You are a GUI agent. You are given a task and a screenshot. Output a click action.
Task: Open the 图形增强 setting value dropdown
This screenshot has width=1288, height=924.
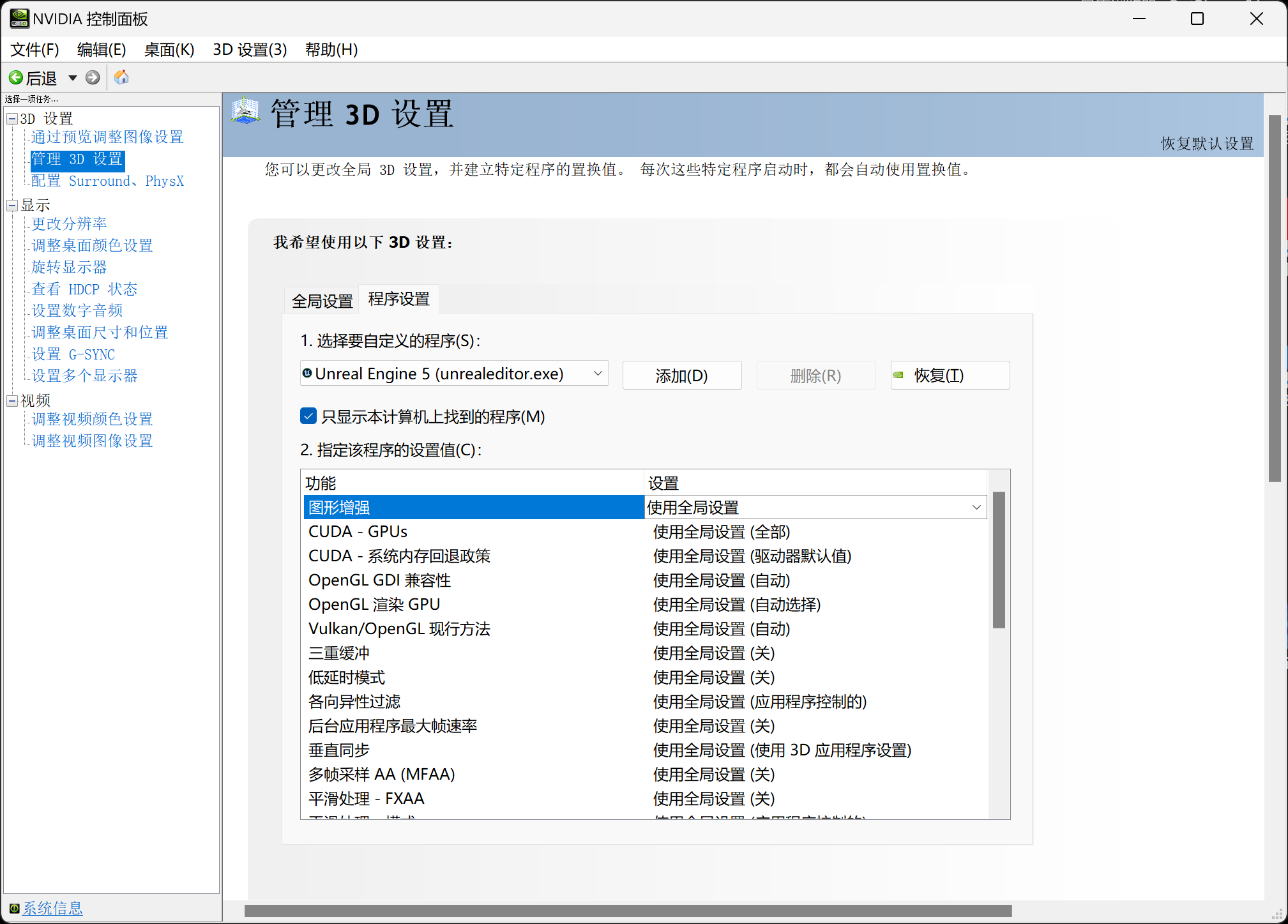(x=976, y=508)
